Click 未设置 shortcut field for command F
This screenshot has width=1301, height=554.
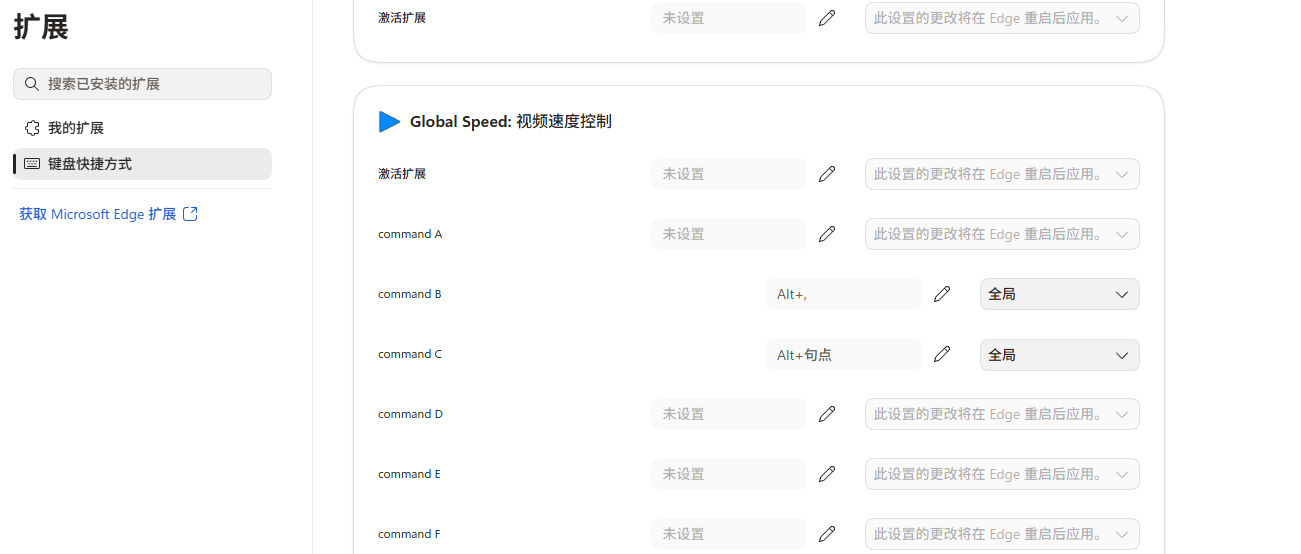pyautogui.click(x=729, y=534)
